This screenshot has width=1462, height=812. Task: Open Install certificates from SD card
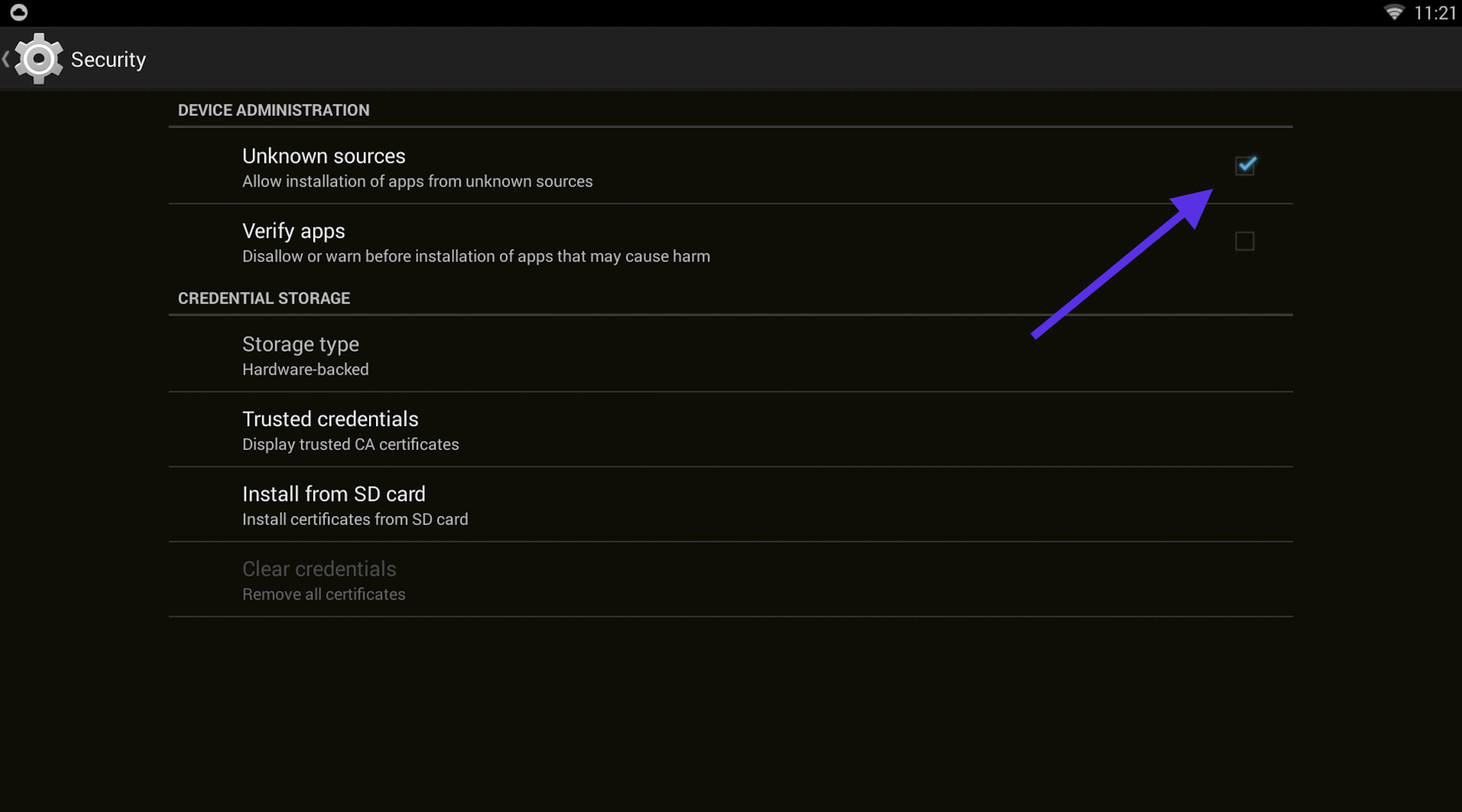point(355,519)
